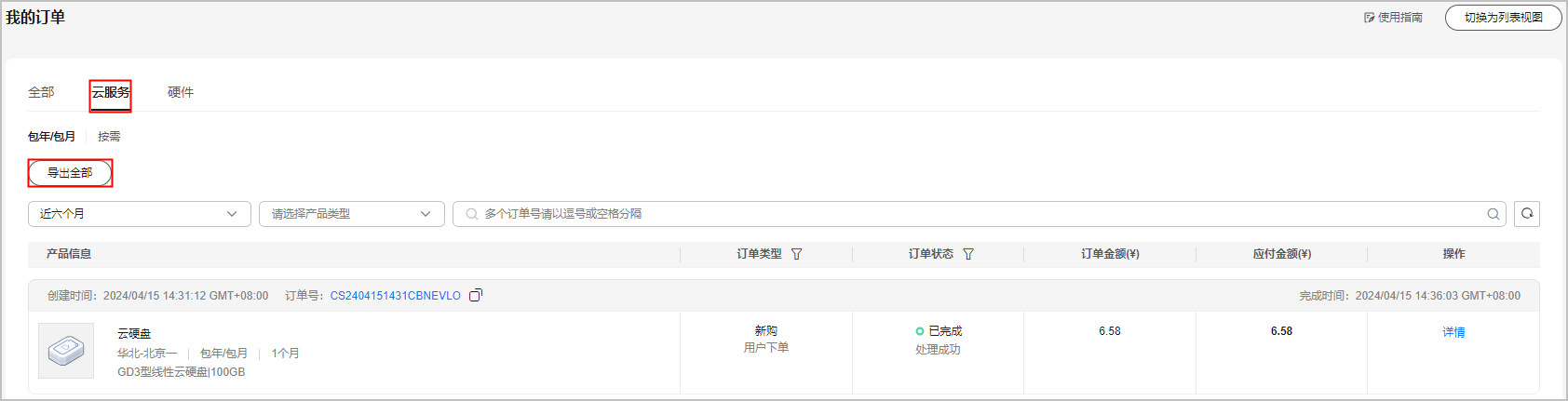The height and width of the screenshot is (401, 1568).
Task: Open order link CS2404151431CBNEVLO
Action: tap(396, 296)
